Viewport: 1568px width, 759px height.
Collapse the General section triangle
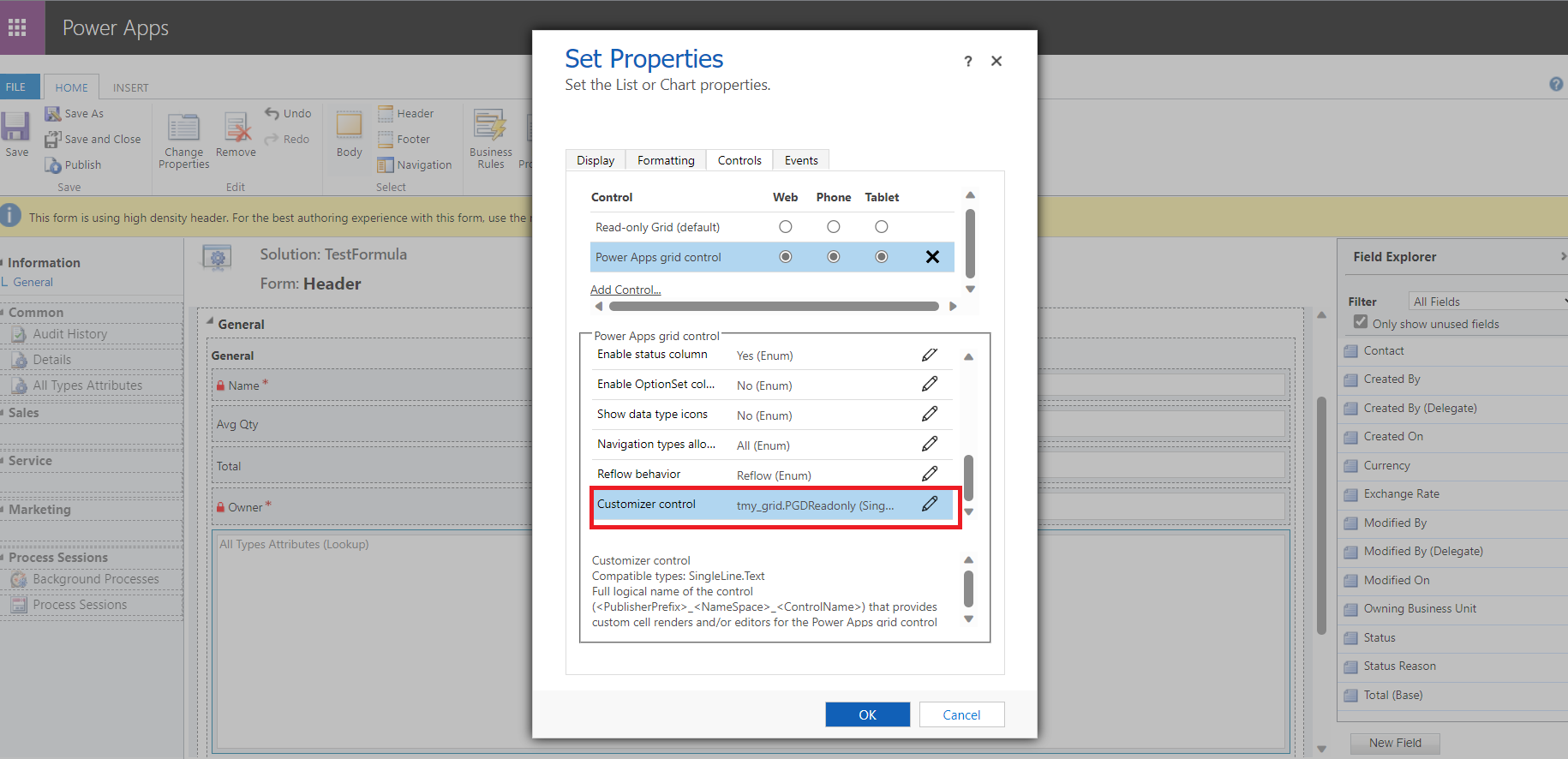(x=210, y=321)
